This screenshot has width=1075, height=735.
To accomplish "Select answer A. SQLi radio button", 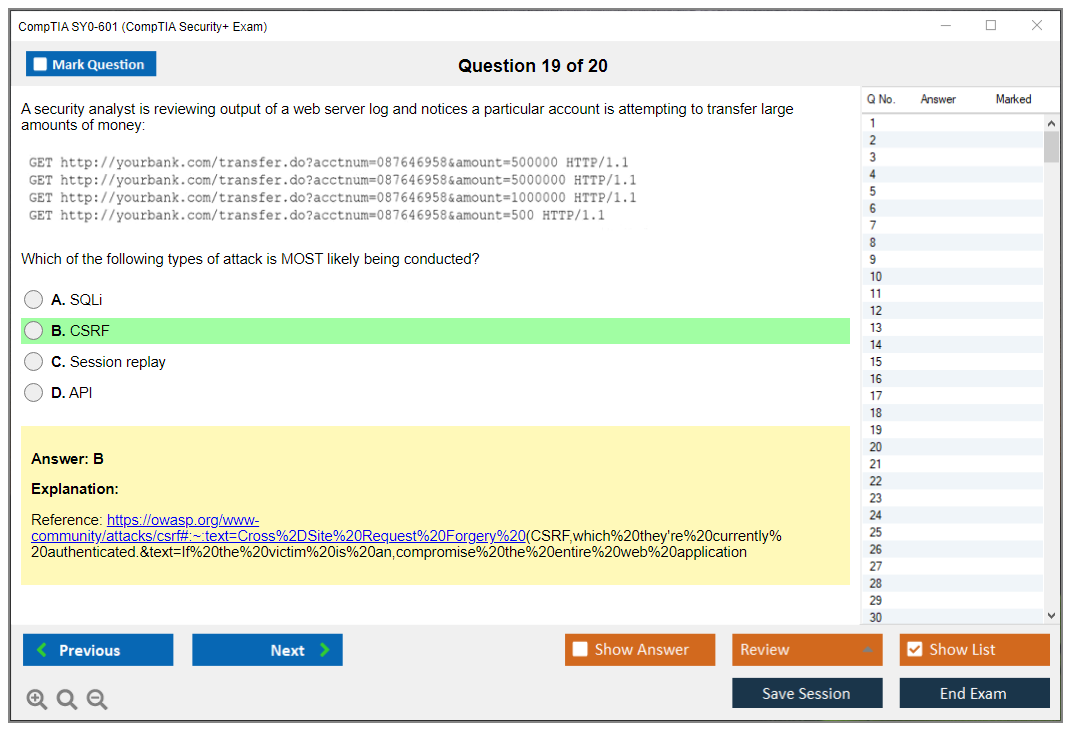I will coord(34,300).
